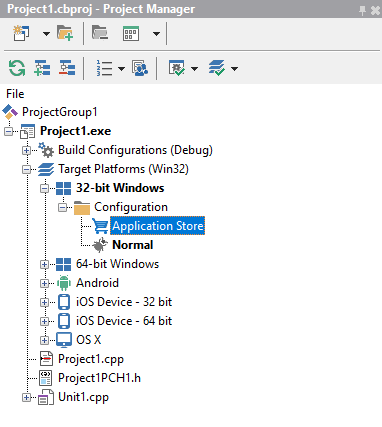Screen dimensions: 382x427
Task: Click the Project1.cpp file icon
Action: click(46, 359)
